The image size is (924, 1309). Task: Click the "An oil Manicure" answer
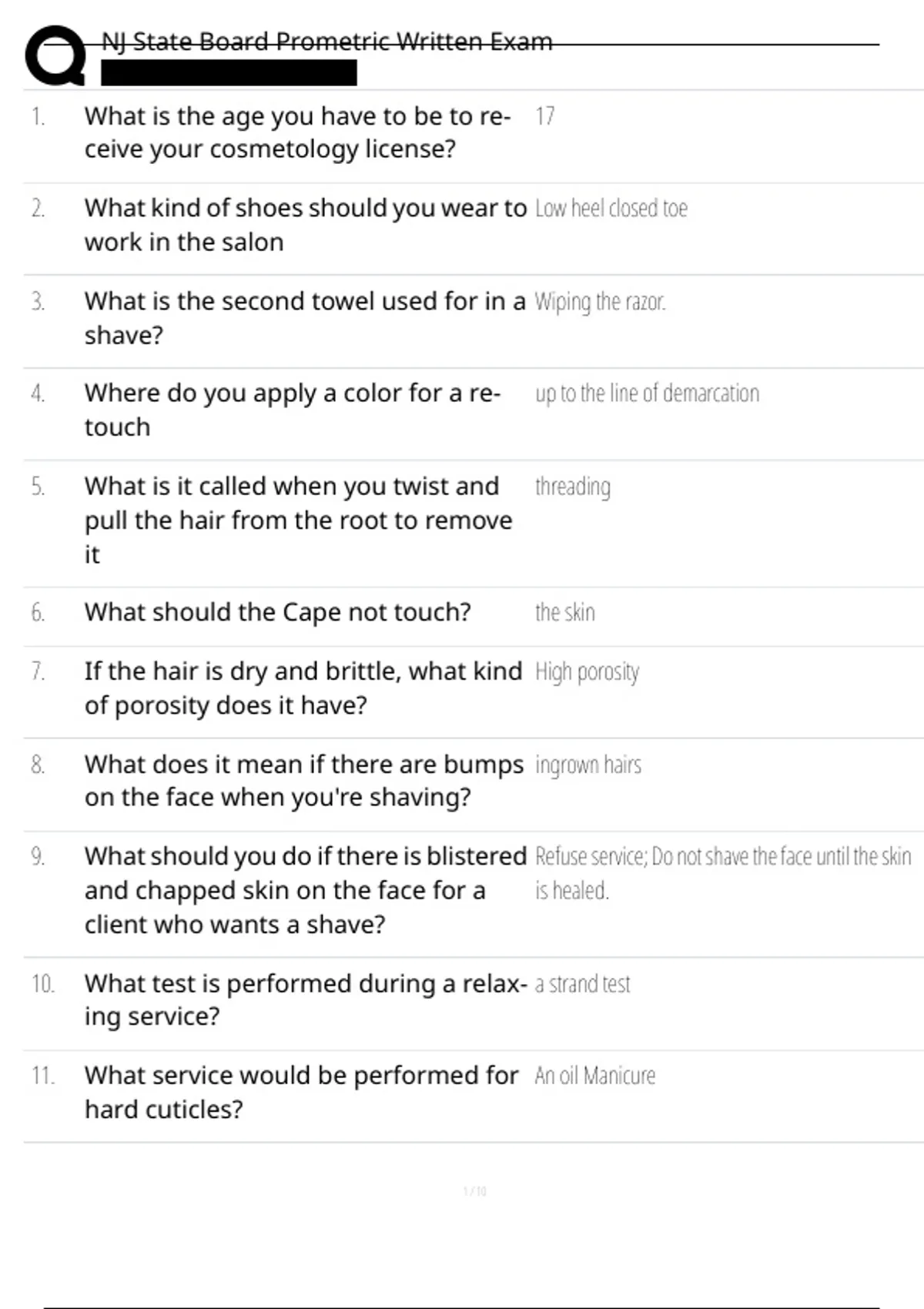tap(595, 1076)
